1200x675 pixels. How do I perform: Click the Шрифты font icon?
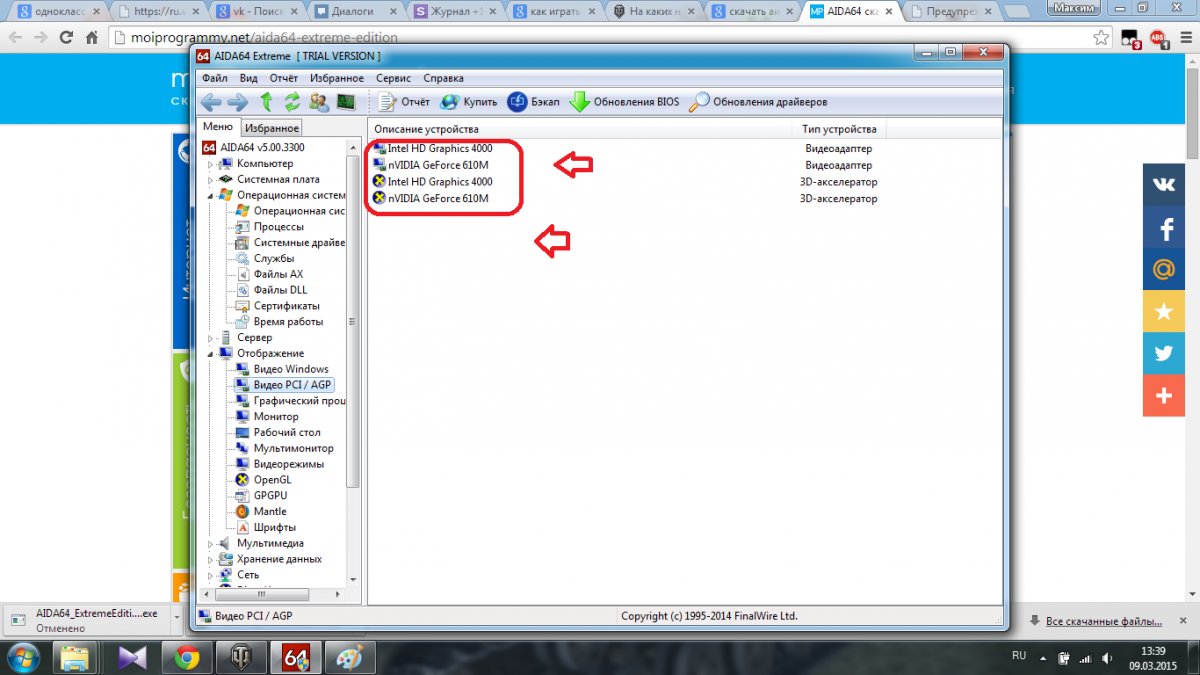pyautogui.click(x=242, y=527)
